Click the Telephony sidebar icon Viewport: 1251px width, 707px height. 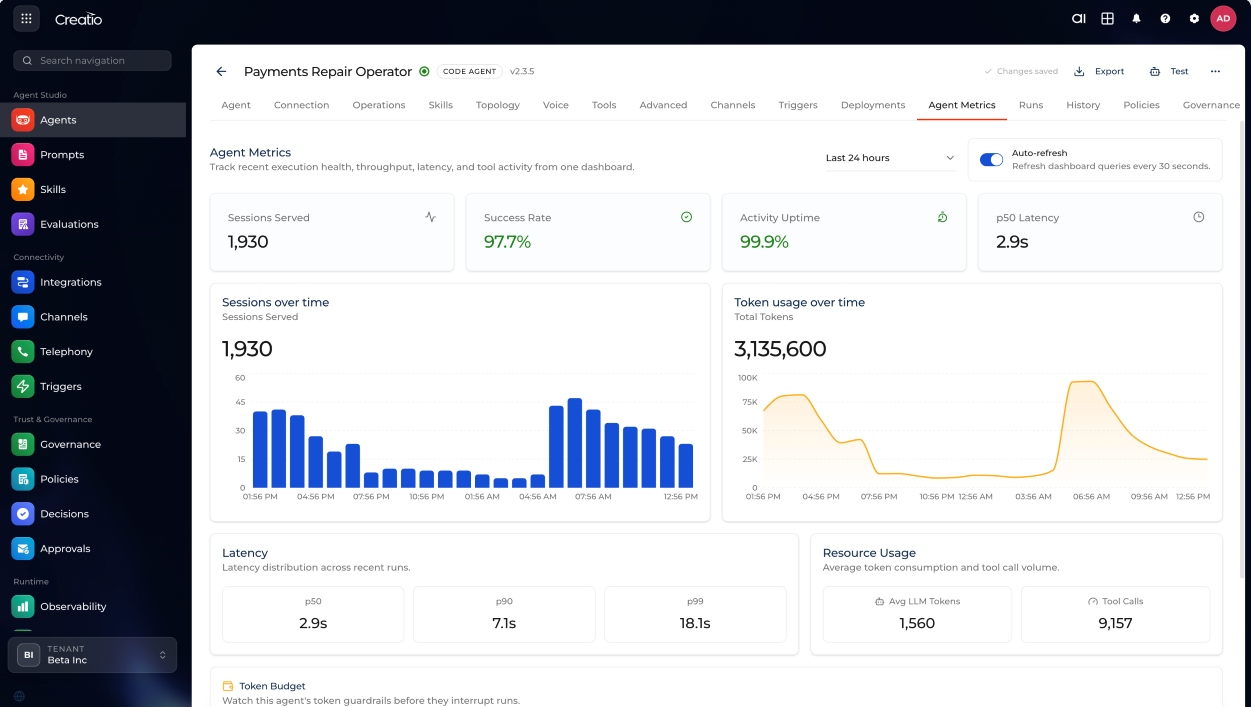click(23, 352)
